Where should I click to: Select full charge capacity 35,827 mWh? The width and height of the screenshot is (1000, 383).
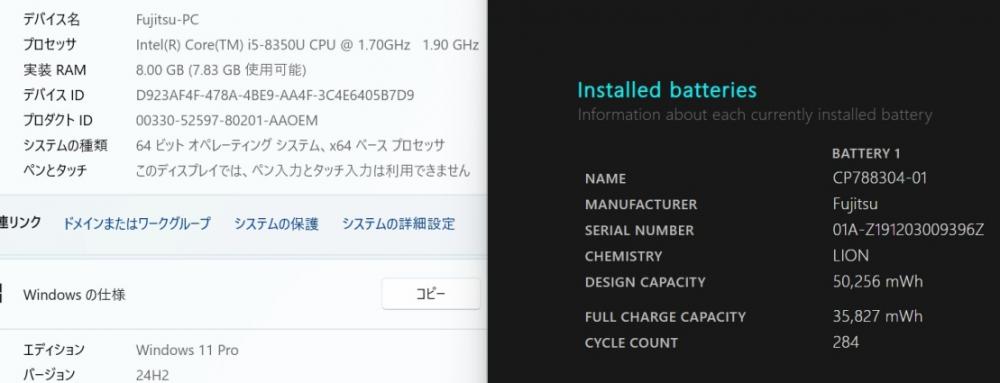(878, 316)
